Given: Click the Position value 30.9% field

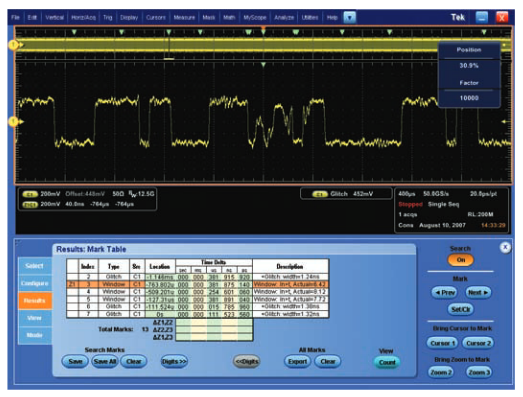Looking at the screenshot, I should [x=469, y=66].
